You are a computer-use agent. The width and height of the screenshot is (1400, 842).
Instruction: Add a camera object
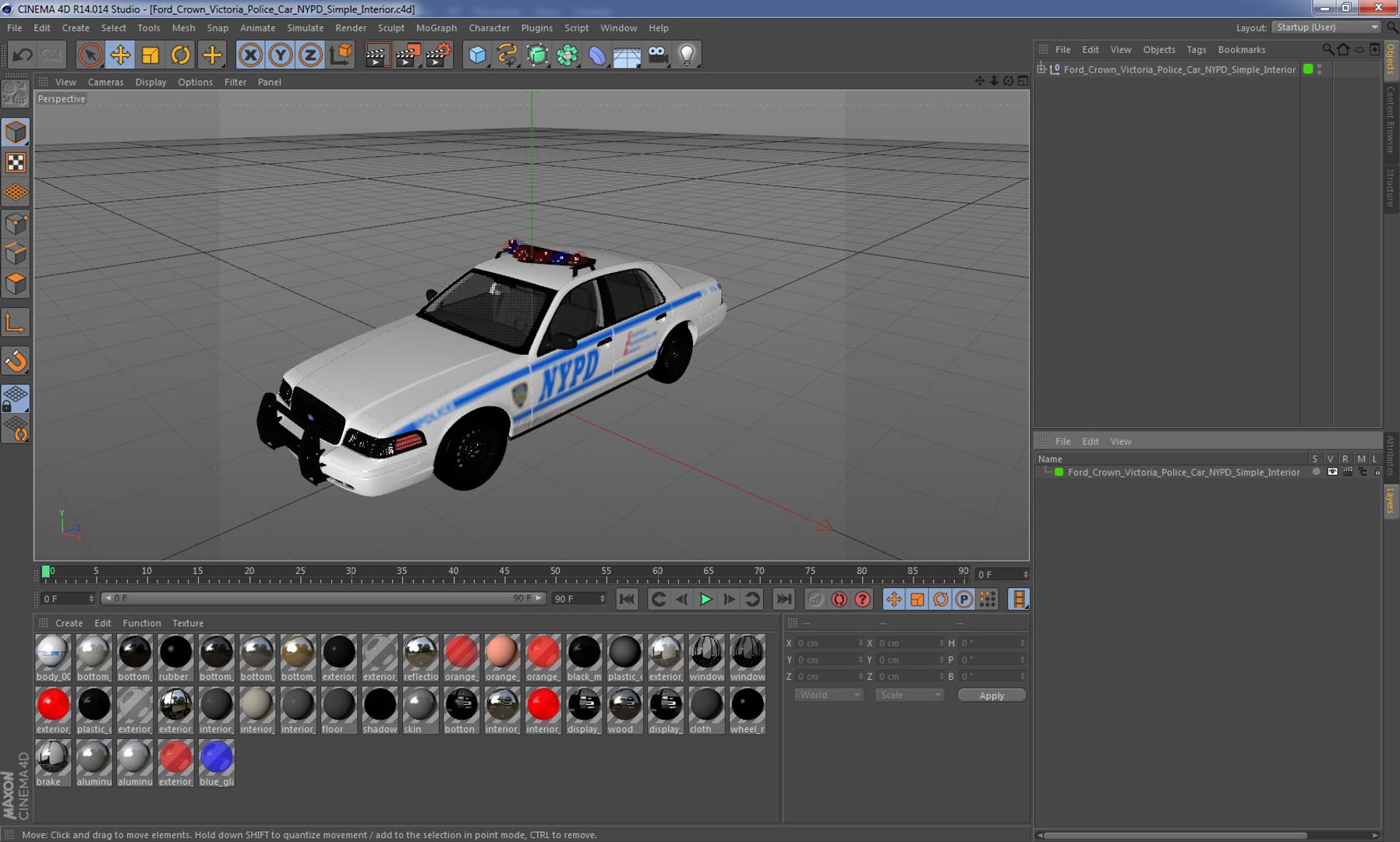tap(658, 55)
